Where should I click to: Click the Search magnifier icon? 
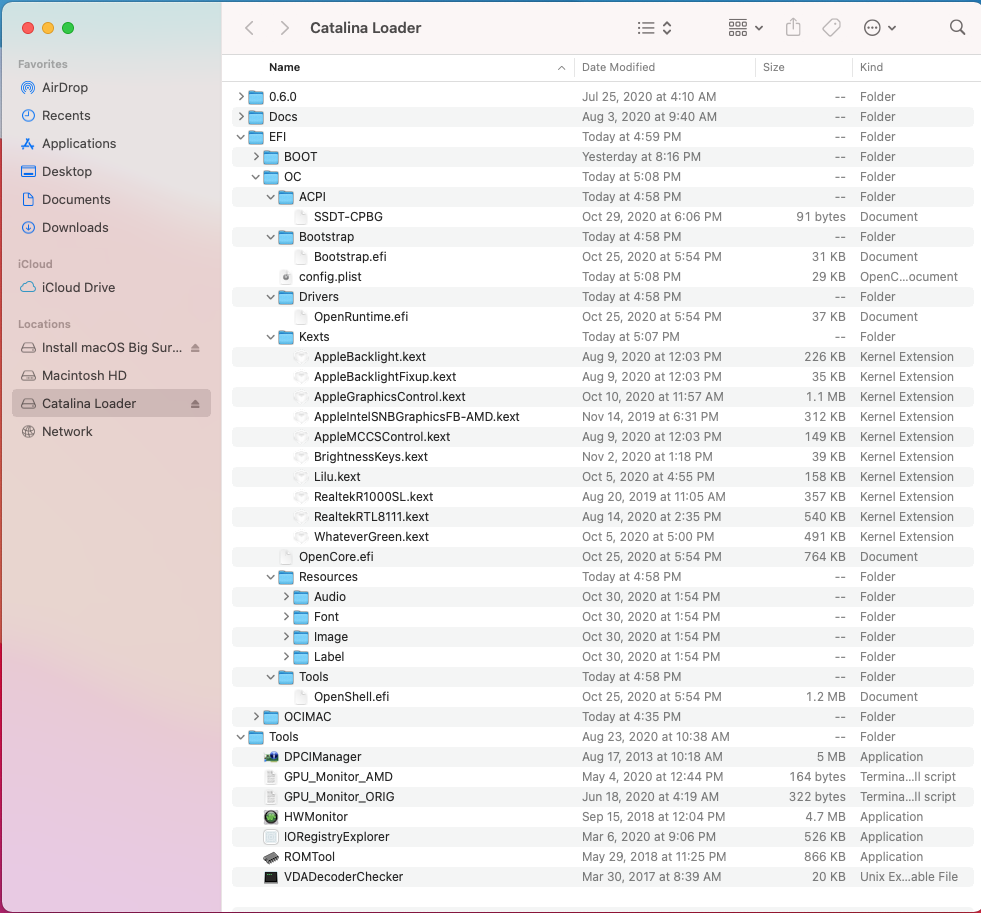(957, 28)
